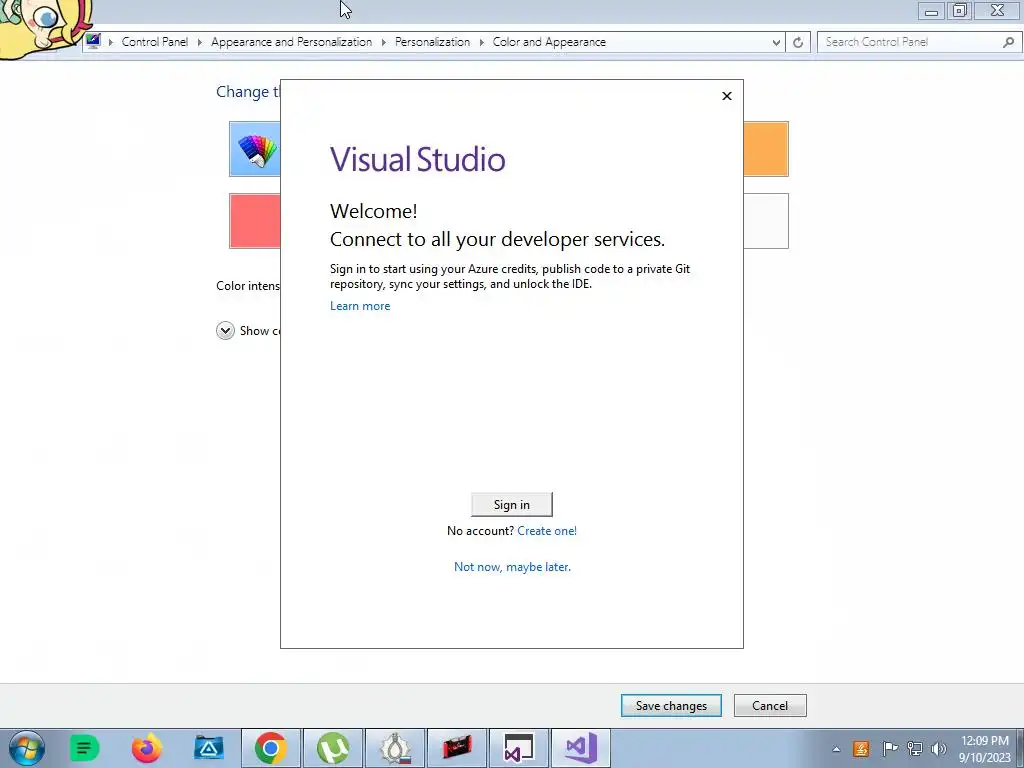
Task: Minimize the Control Panel window
Action: point(931,11)
